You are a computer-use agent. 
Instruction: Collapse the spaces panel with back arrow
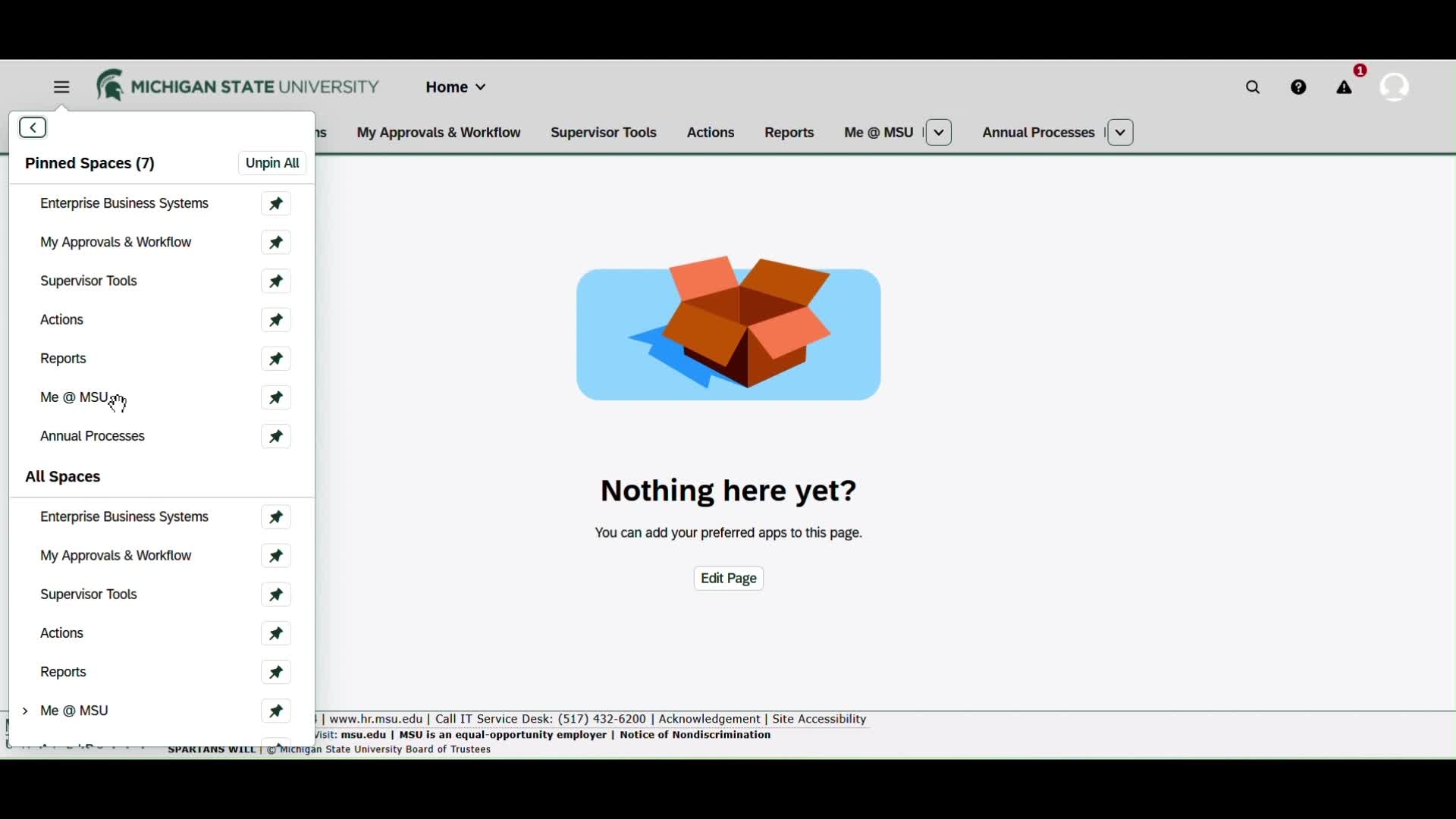(33, 128)
